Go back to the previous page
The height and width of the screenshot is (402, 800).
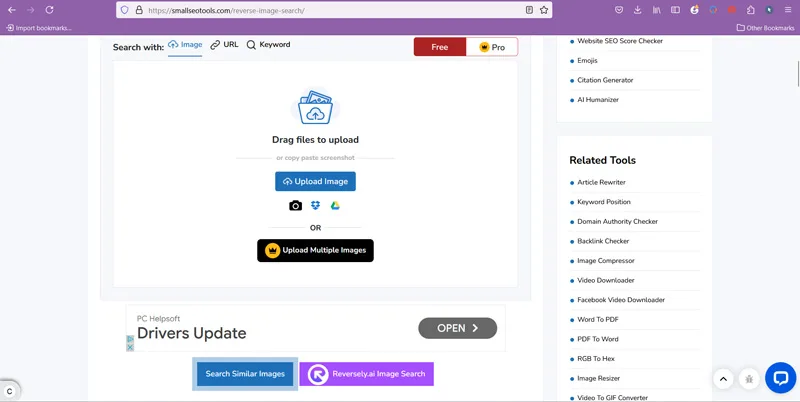point(12,10)
